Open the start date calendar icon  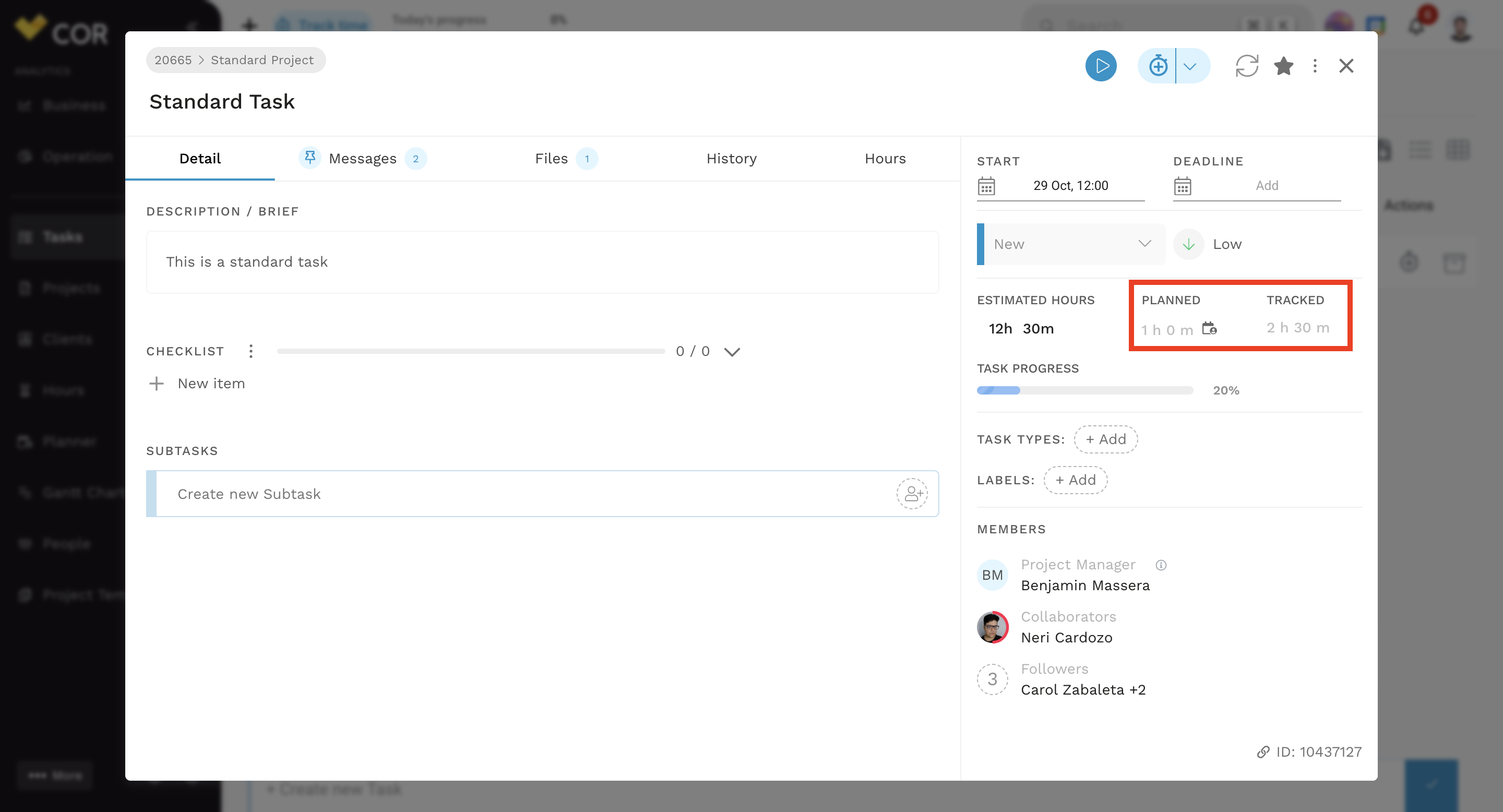pos(986,187)
